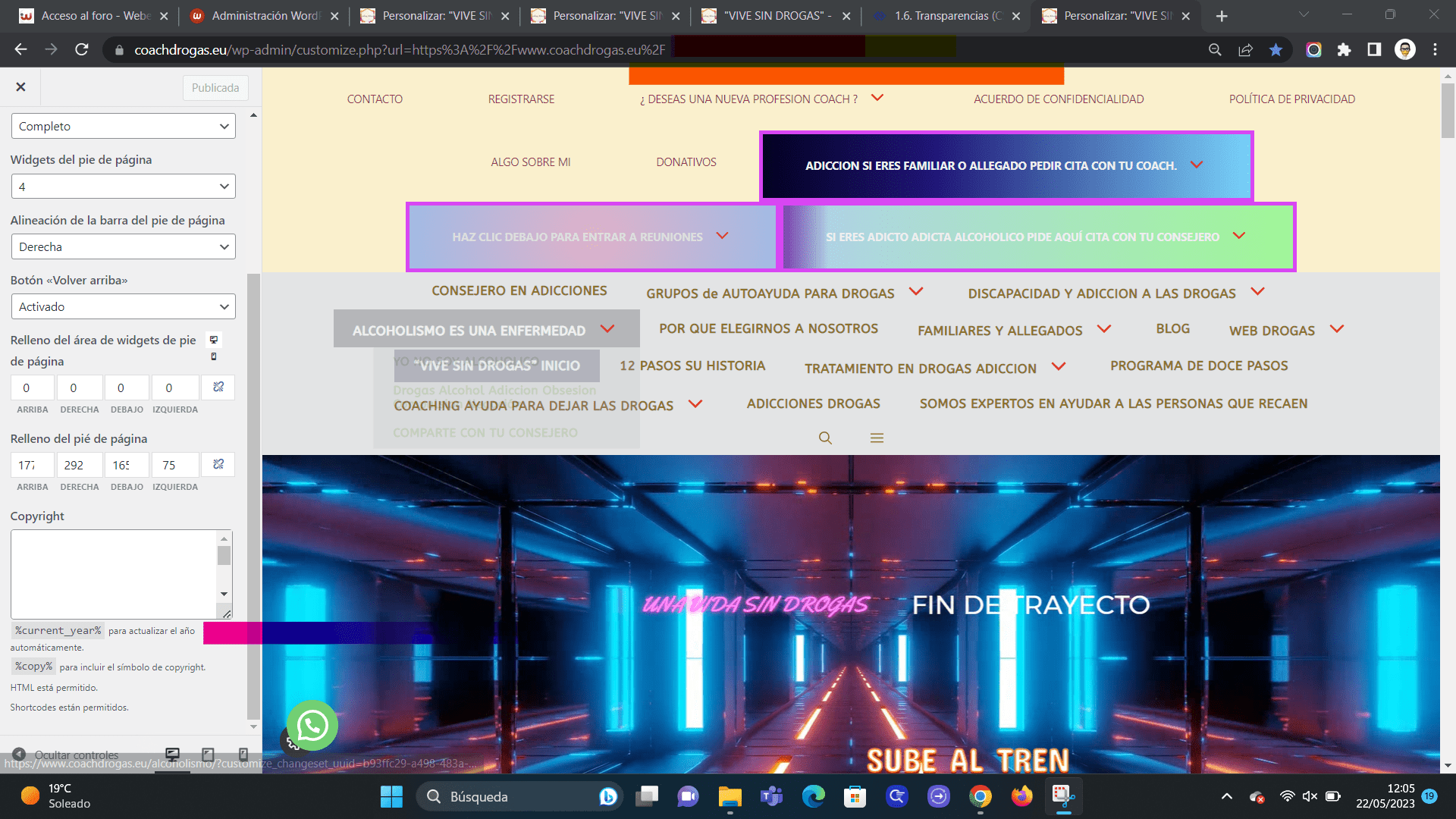Click ADICCION SI ERES FAMILIAR O ALLEGADO button
This screenshot has width=1456, height=819.
[x=1006, y=165]
